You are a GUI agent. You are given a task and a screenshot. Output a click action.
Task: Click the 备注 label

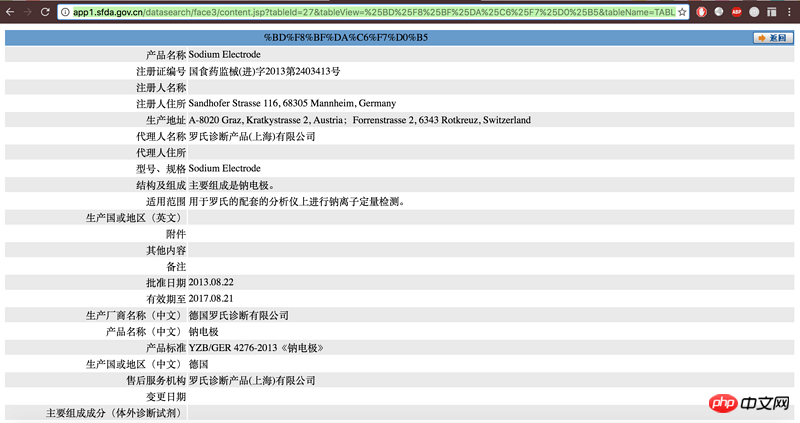(176, 267)
